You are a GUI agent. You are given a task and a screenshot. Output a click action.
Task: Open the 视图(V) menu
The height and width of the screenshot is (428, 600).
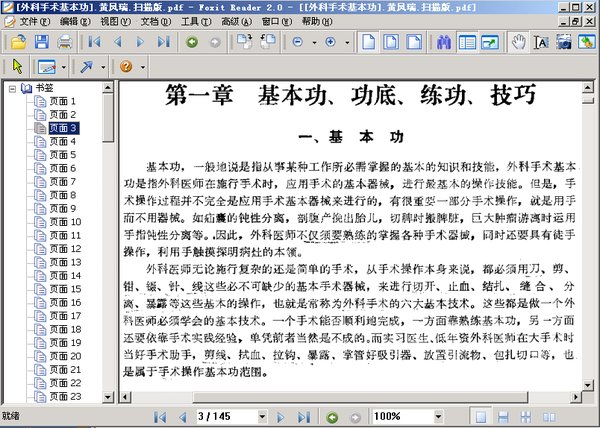115,22
